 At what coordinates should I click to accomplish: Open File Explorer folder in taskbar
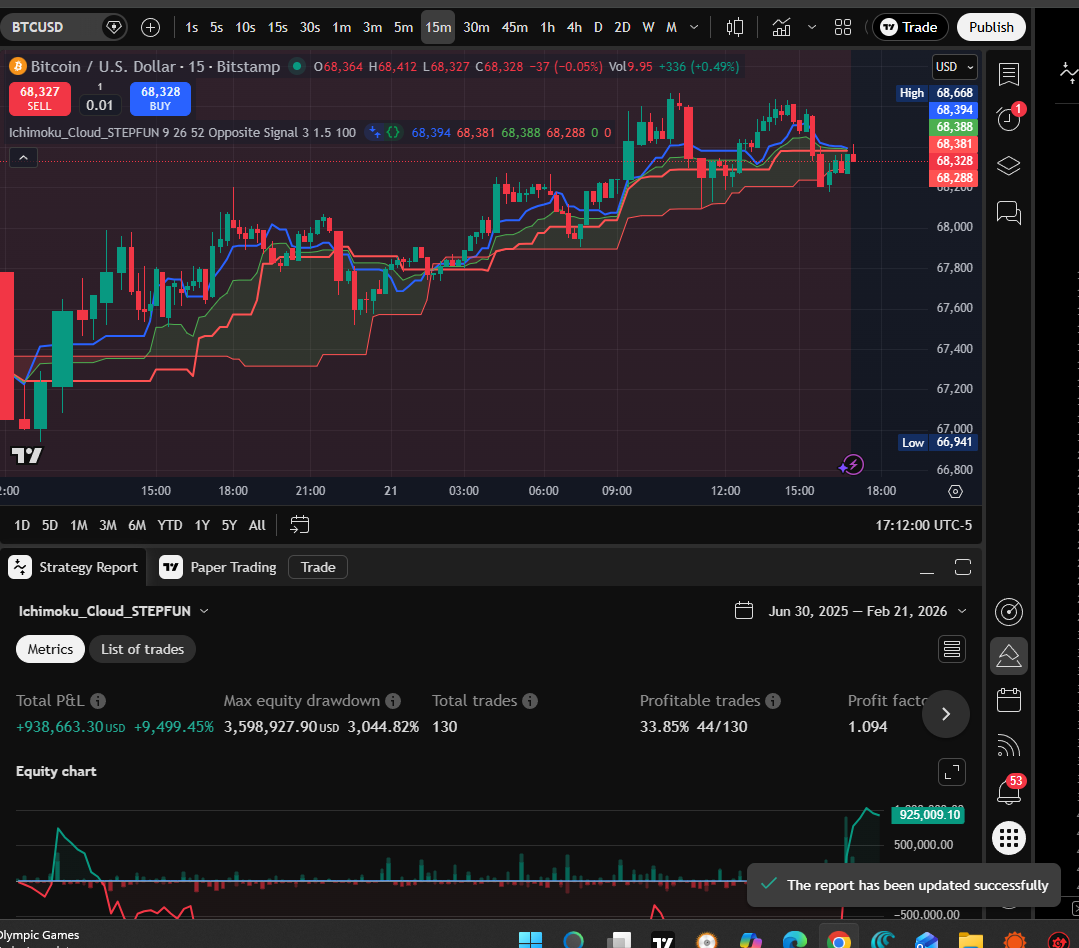pyautogui.click(x=970, y=940)
